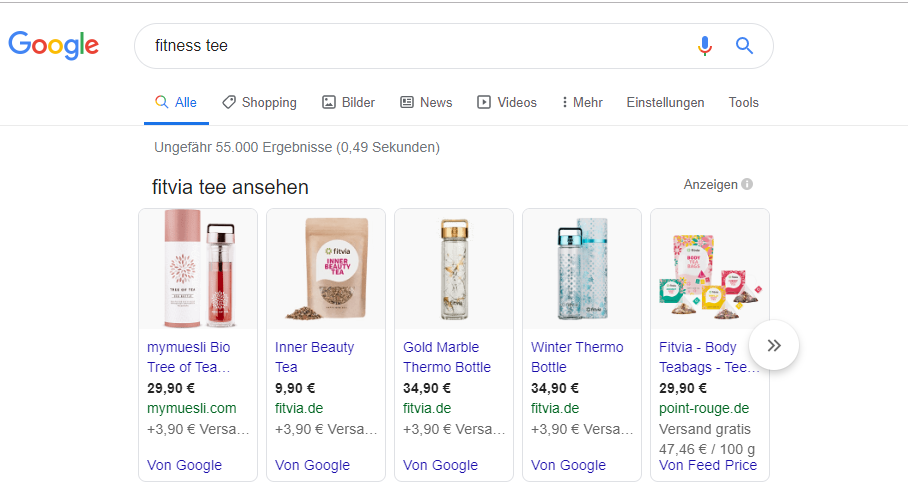The height and width of the screenshot is (493, 908).
Task: Open the Inner Beauty Tea product link
Action: click(314, 357)
